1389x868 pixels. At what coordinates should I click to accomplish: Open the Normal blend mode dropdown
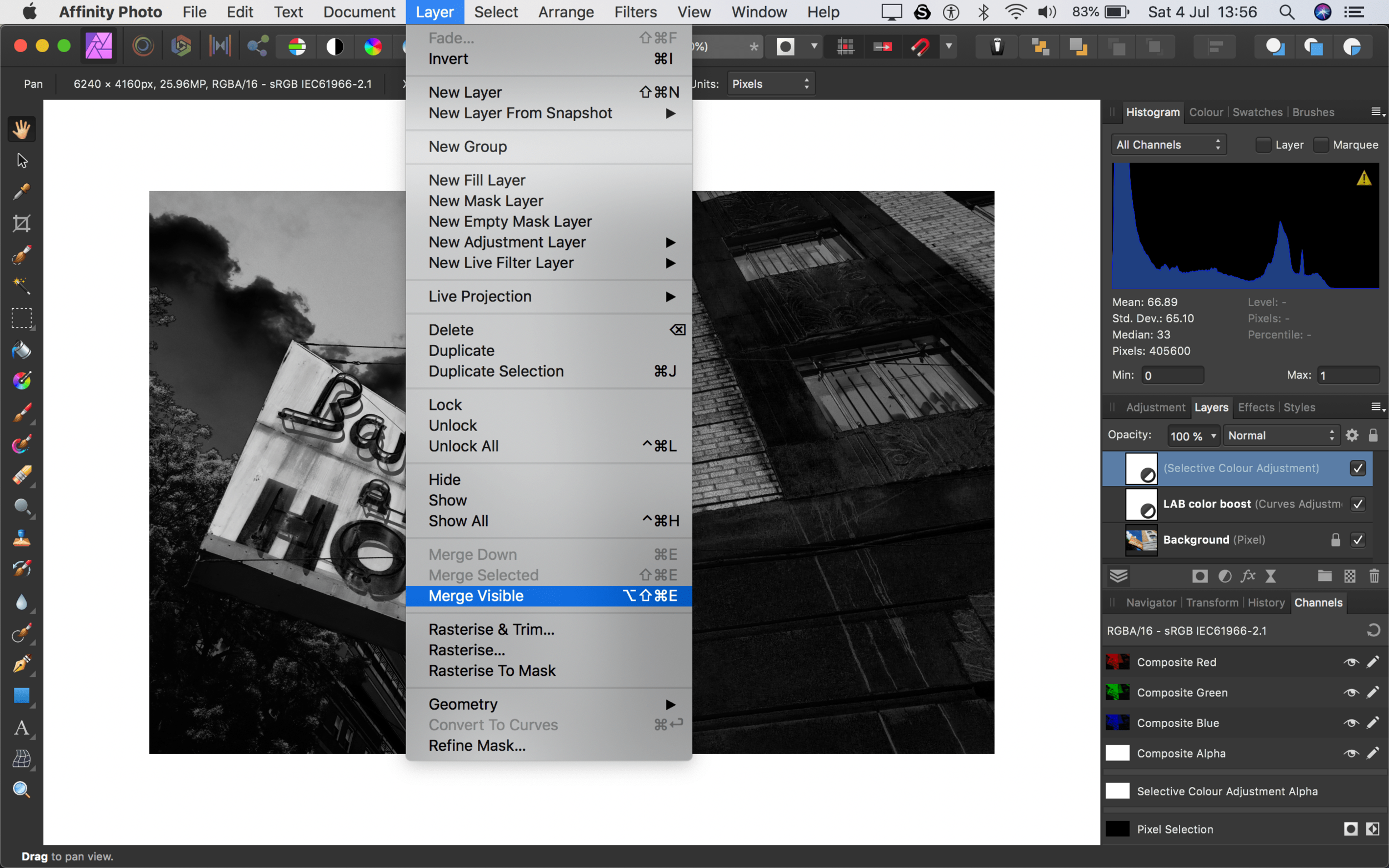point(1281,436)
